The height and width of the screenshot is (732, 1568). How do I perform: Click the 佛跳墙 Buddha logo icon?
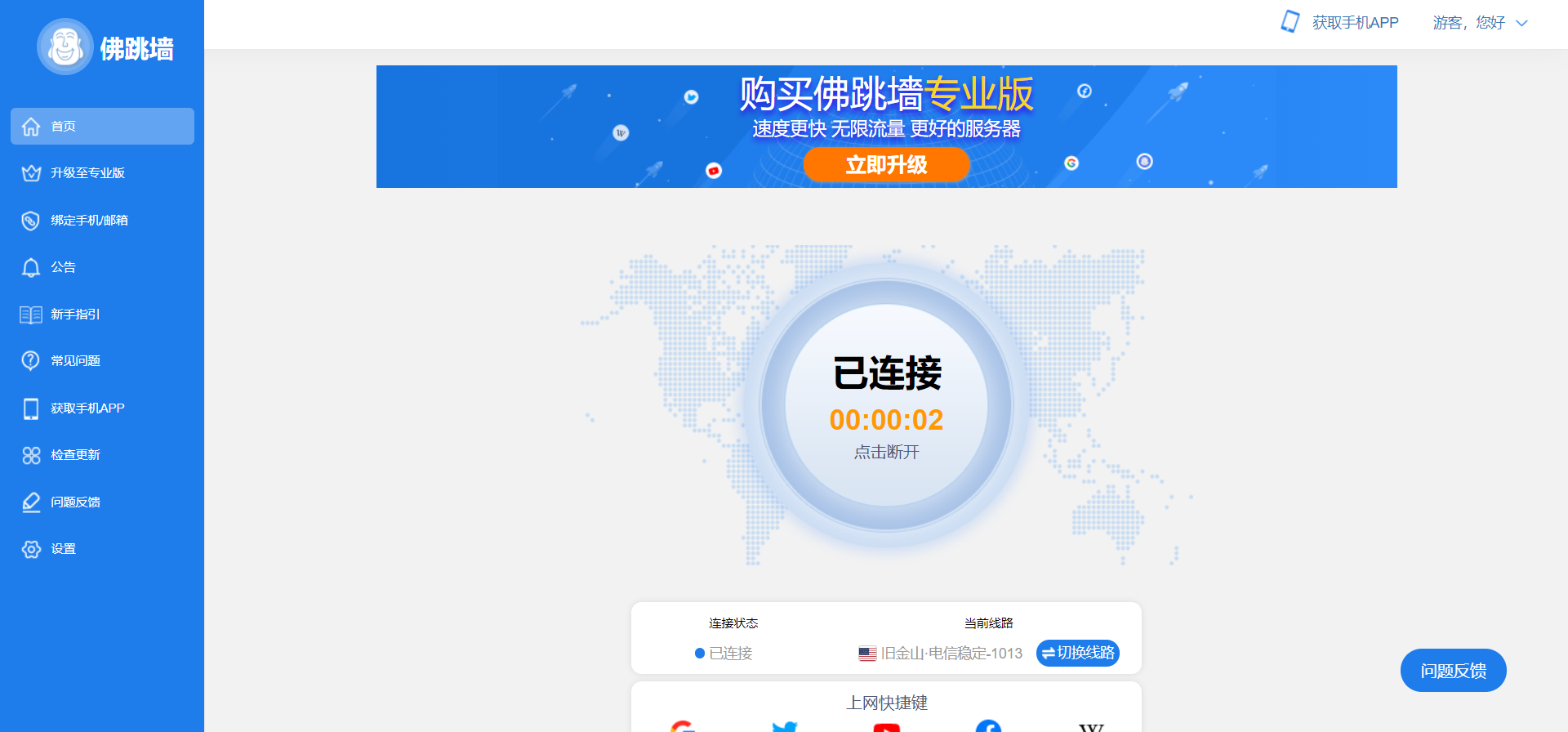click(x=65, y=47)
